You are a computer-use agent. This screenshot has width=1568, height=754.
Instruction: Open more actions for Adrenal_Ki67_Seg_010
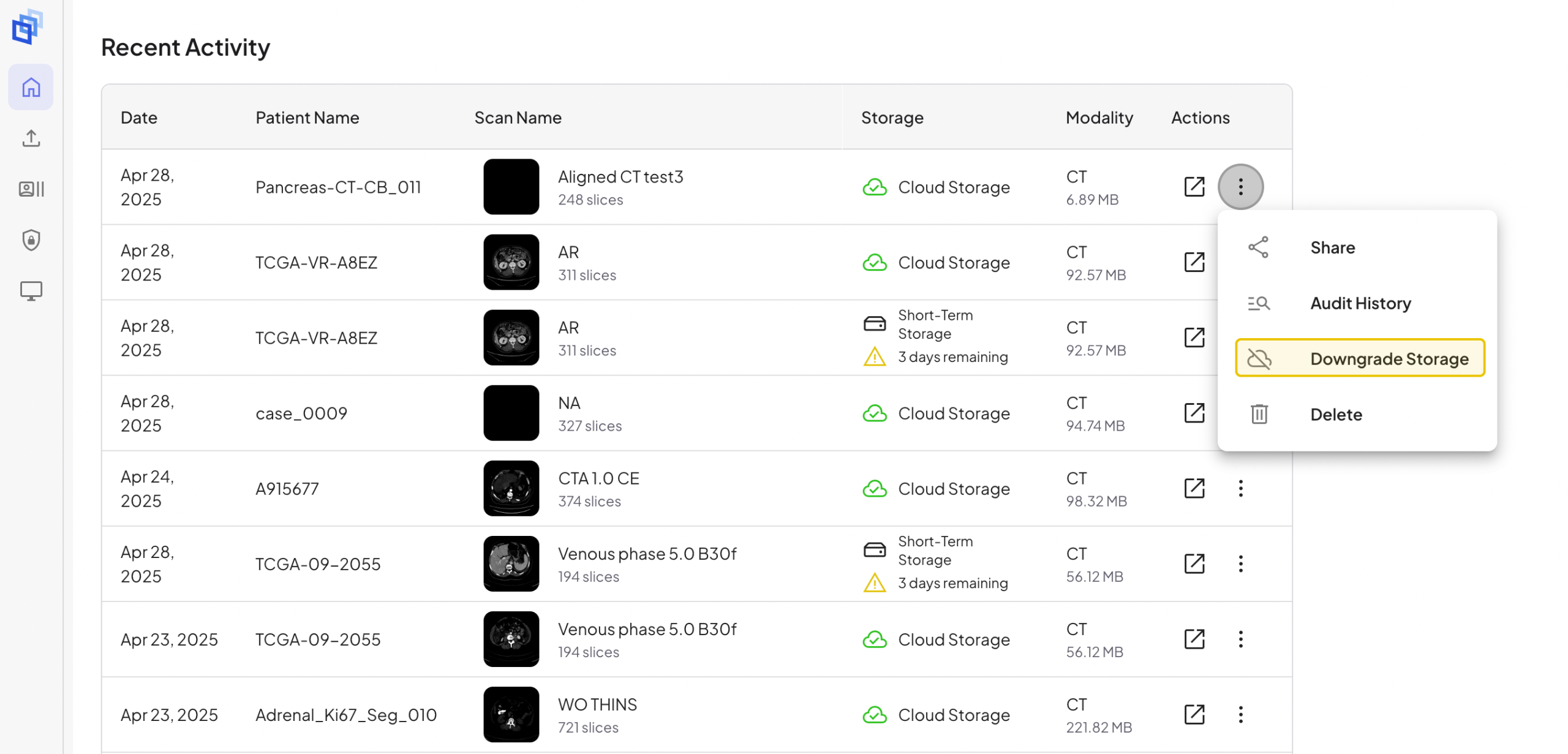tap(1240, 714)
